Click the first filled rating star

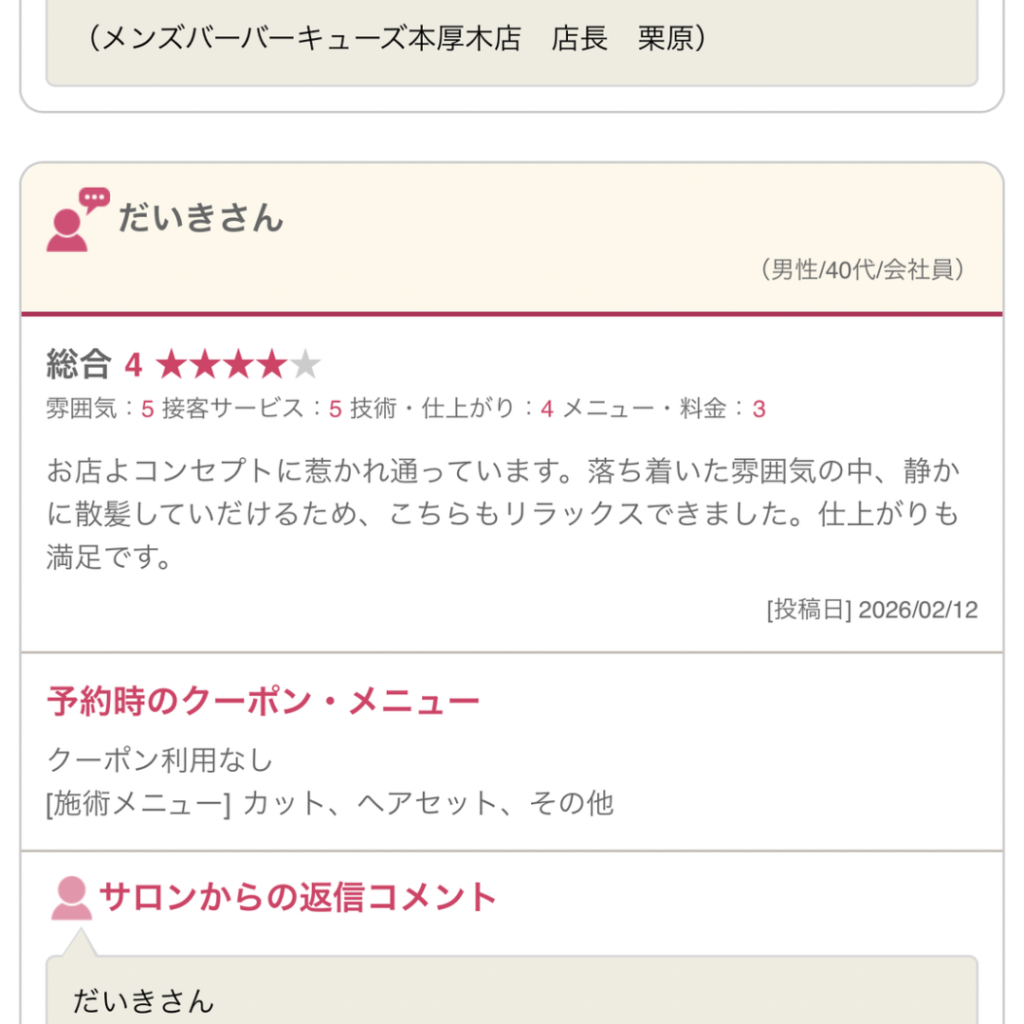tap(172, 366)
